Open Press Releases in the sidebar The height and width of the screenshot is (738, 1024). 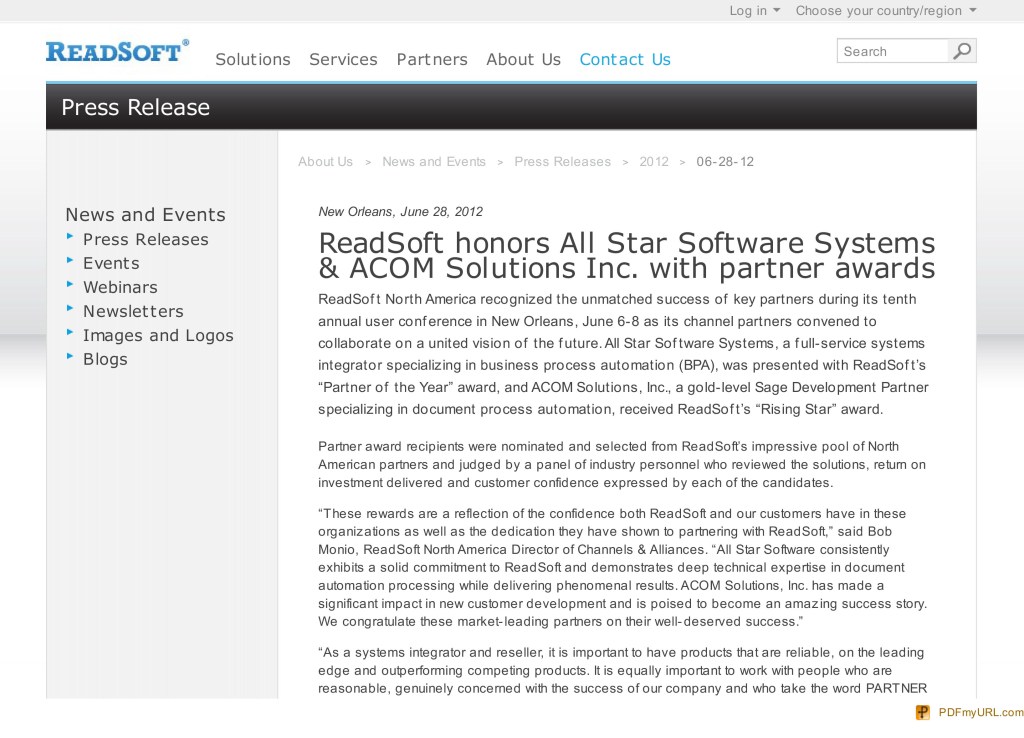click(x=145, y=239)
